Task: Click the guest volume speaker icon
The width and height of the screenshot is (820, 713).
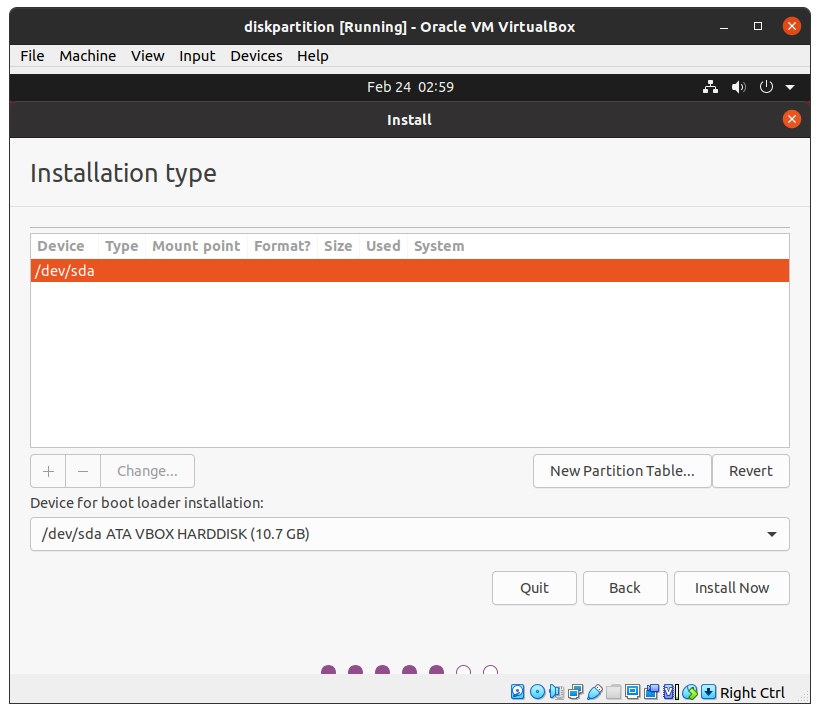Action: 738,87
